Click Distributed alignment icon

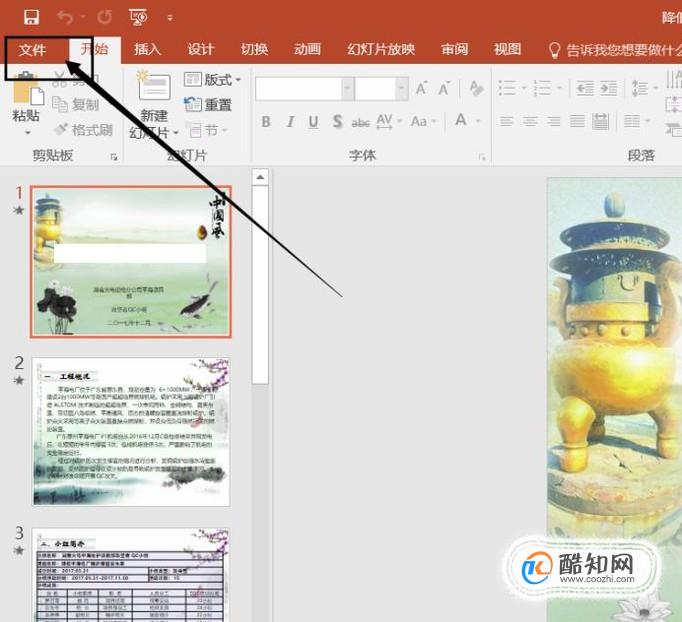[x=600, y=121]
